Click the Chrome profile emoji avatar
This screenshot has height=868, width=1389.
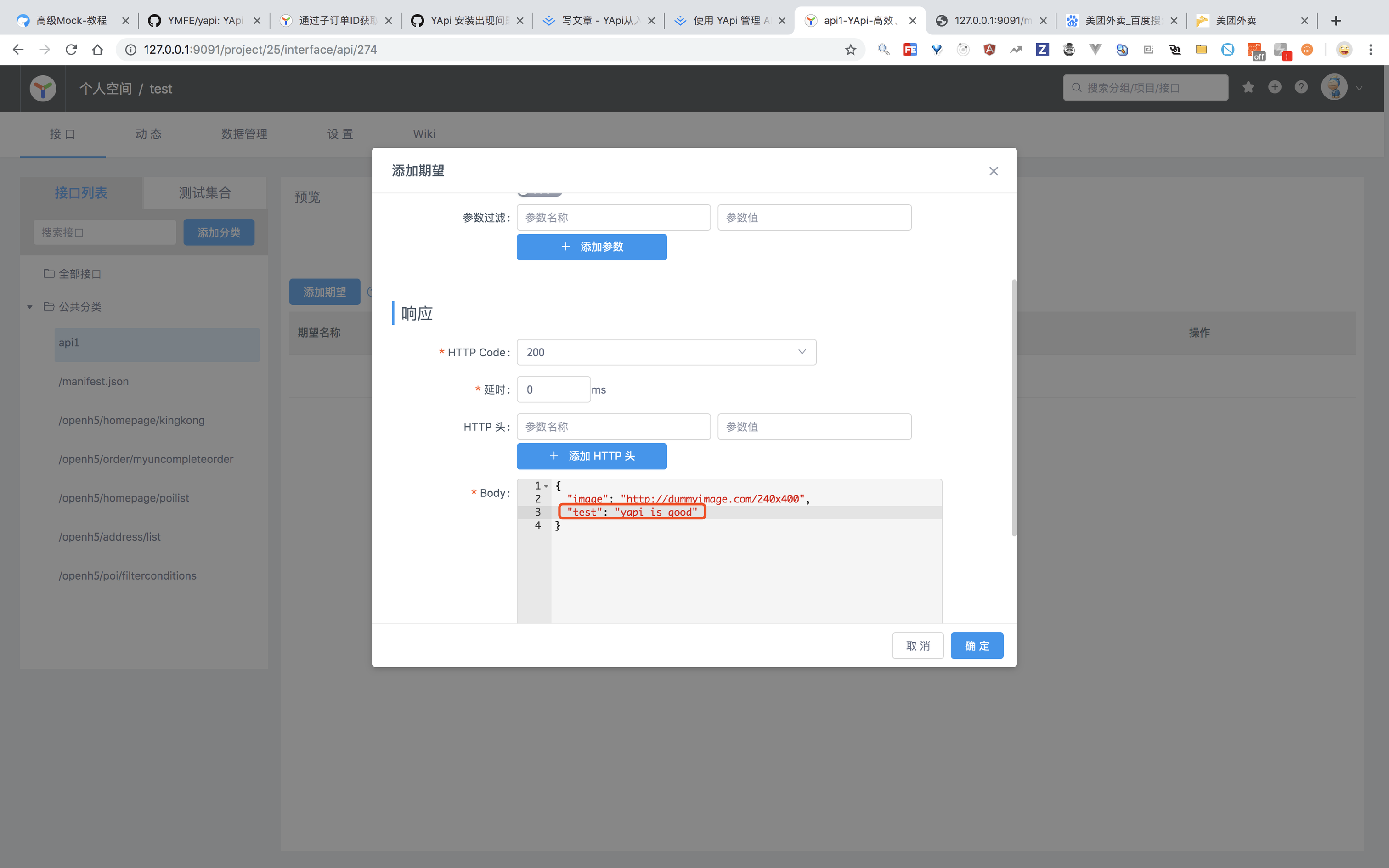[x=1344, y=50]
